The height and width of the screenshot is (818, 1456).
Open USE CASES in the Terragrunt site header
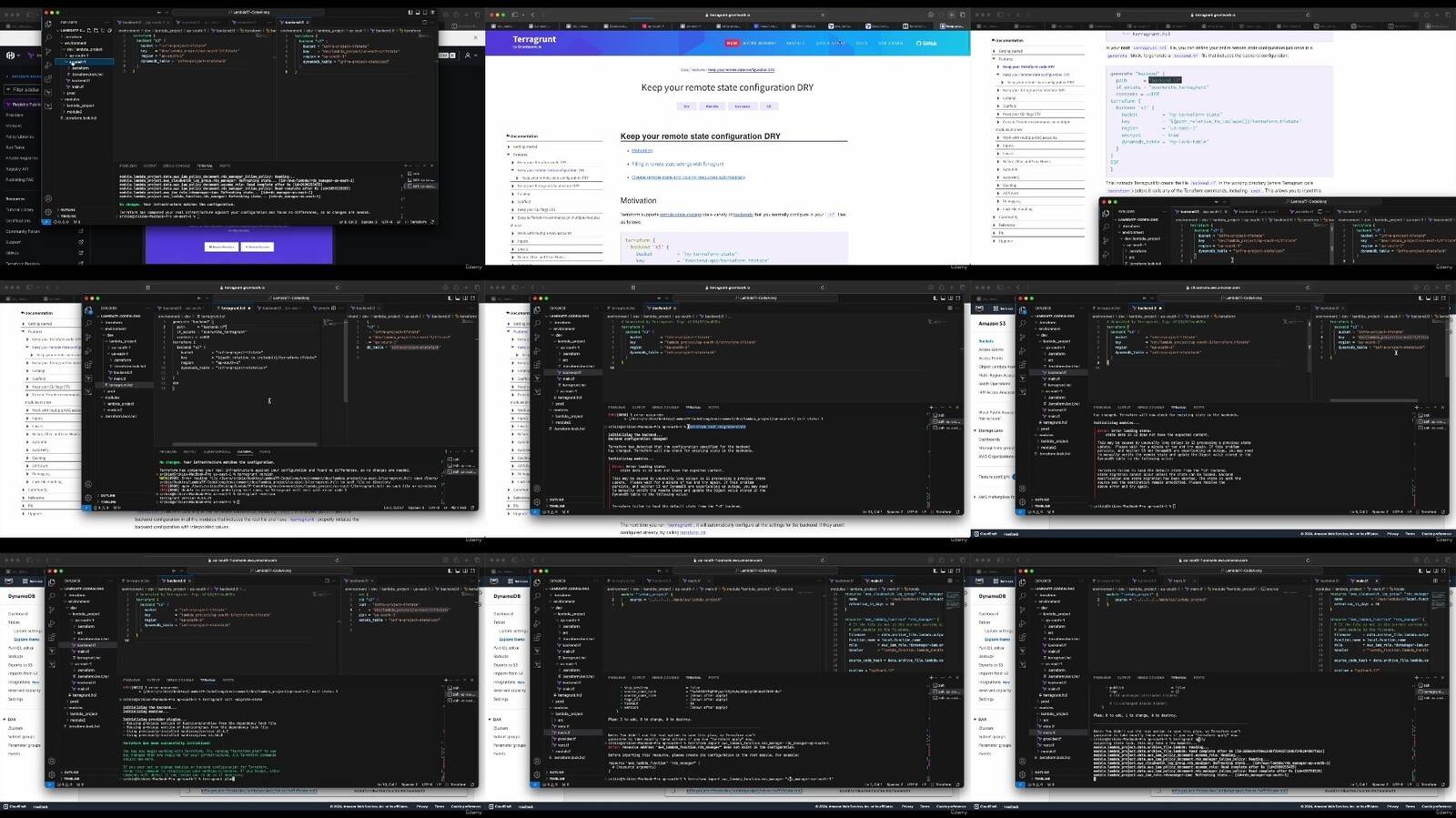point(891,43)
